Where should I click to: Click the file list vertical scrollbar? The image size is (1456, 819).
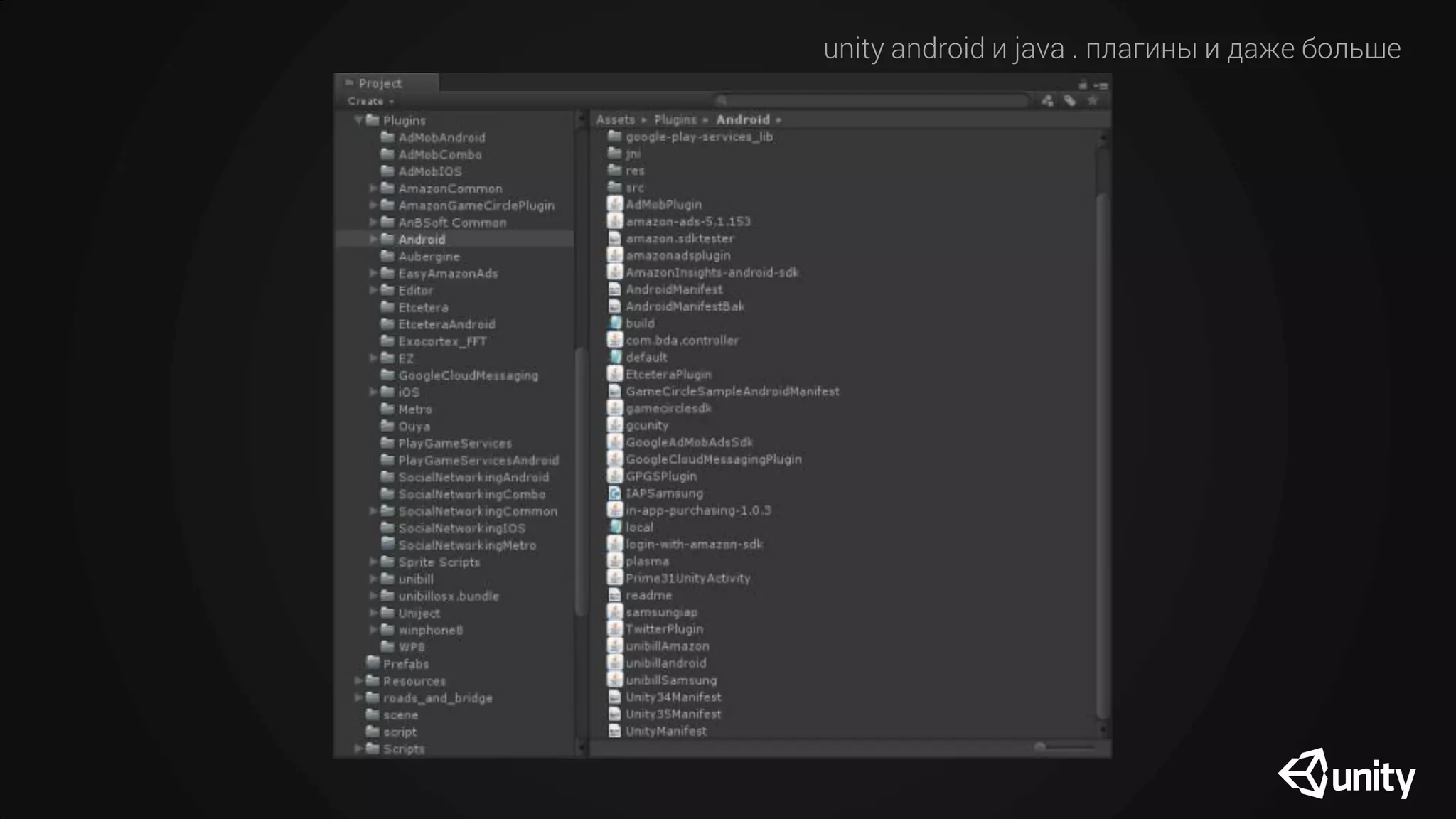pos(1102,455)
